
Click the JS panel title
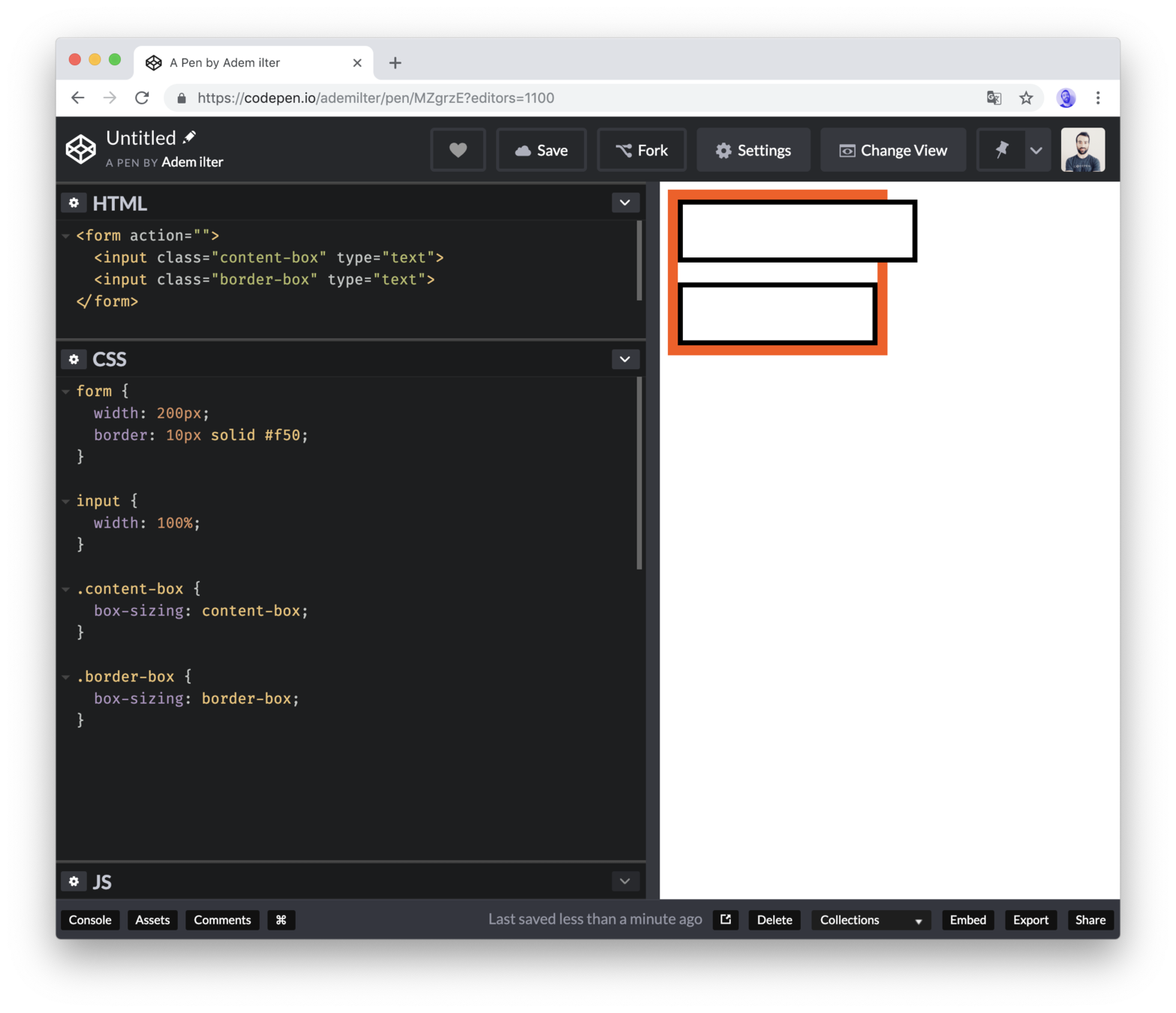[x=102, y=882]
